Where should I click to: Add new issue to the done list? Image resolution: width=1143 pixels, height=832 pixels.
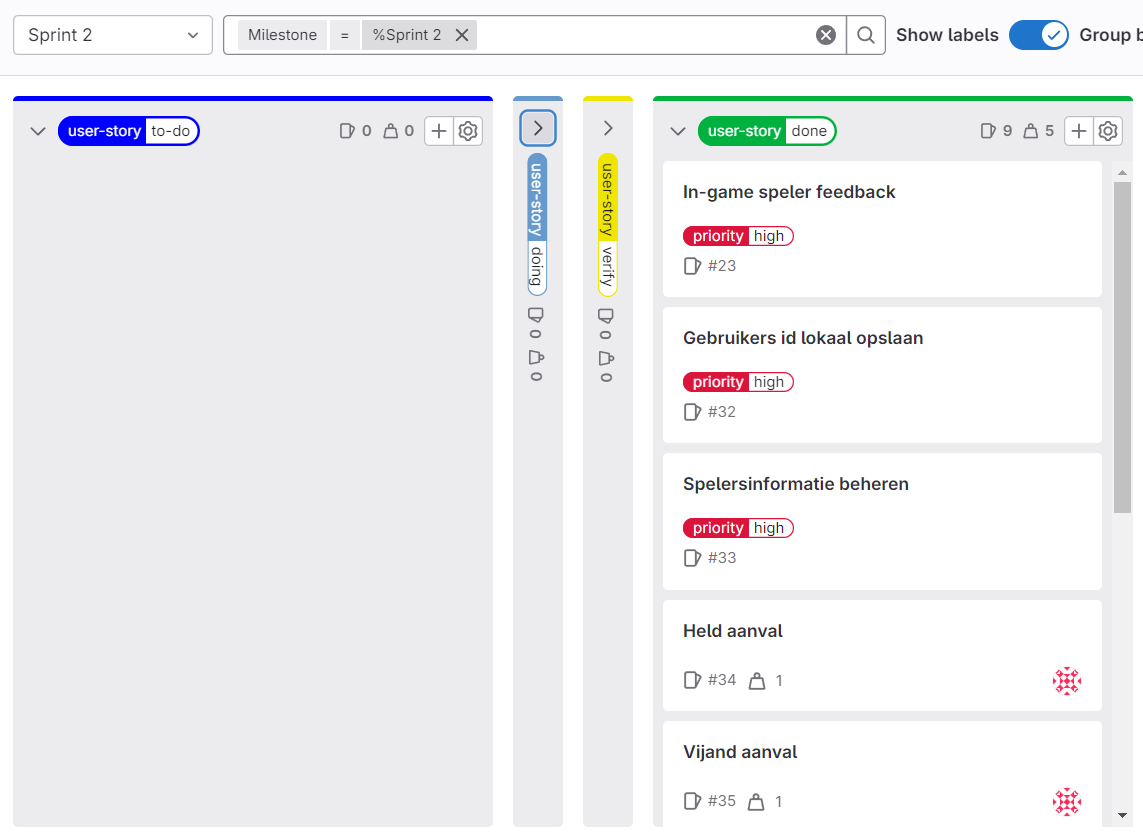click(x=1079, y=131)
